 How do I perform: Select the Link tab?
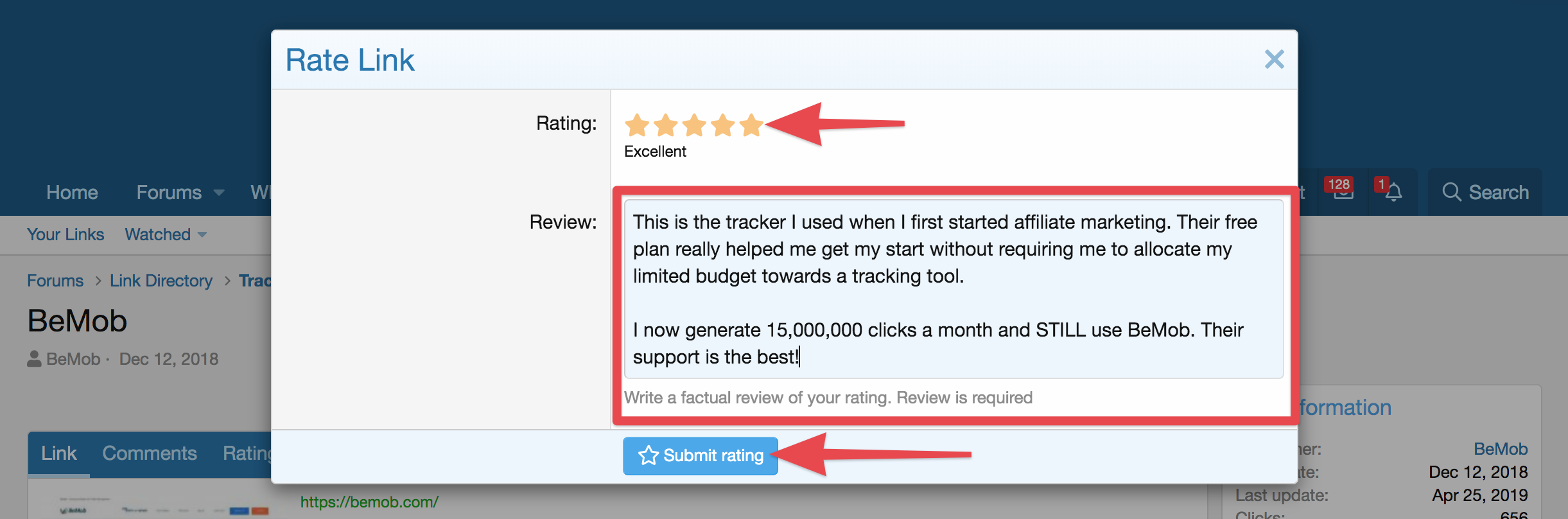click(58, 453)
